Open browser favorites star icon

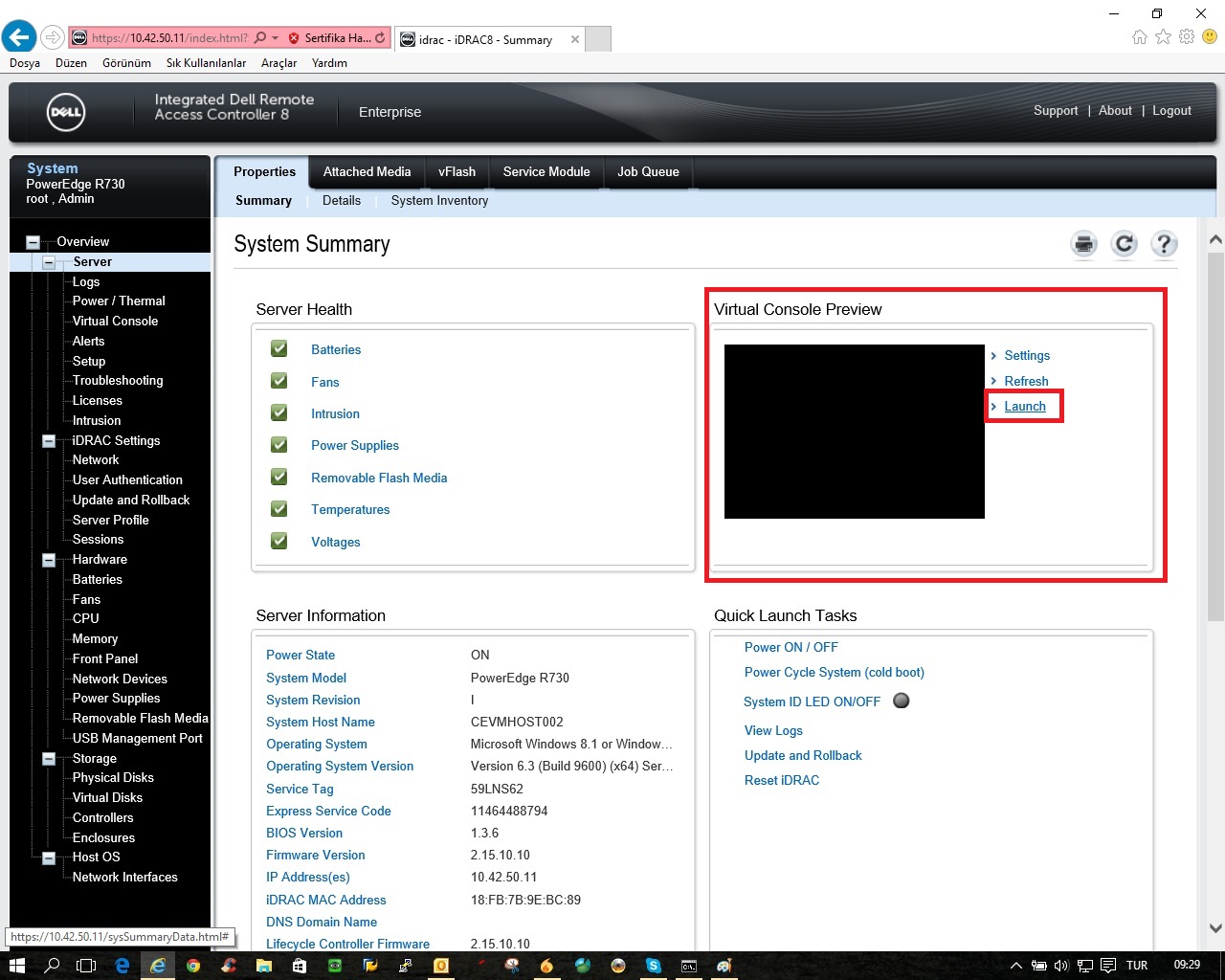[x=1163, y=37]
